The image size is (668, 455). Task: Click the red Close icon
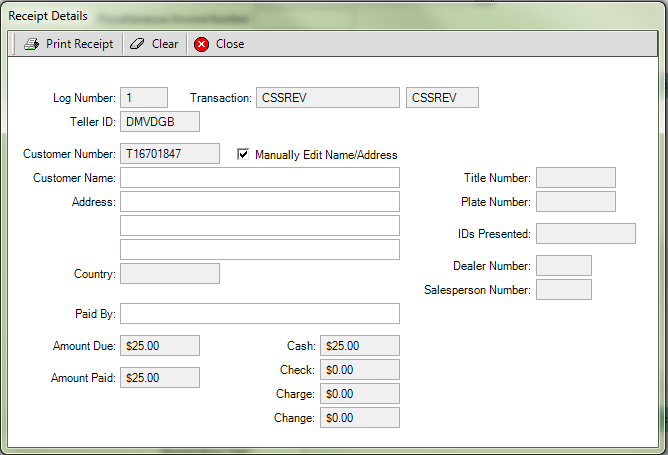pyautogui.click(x=201, y=44)
